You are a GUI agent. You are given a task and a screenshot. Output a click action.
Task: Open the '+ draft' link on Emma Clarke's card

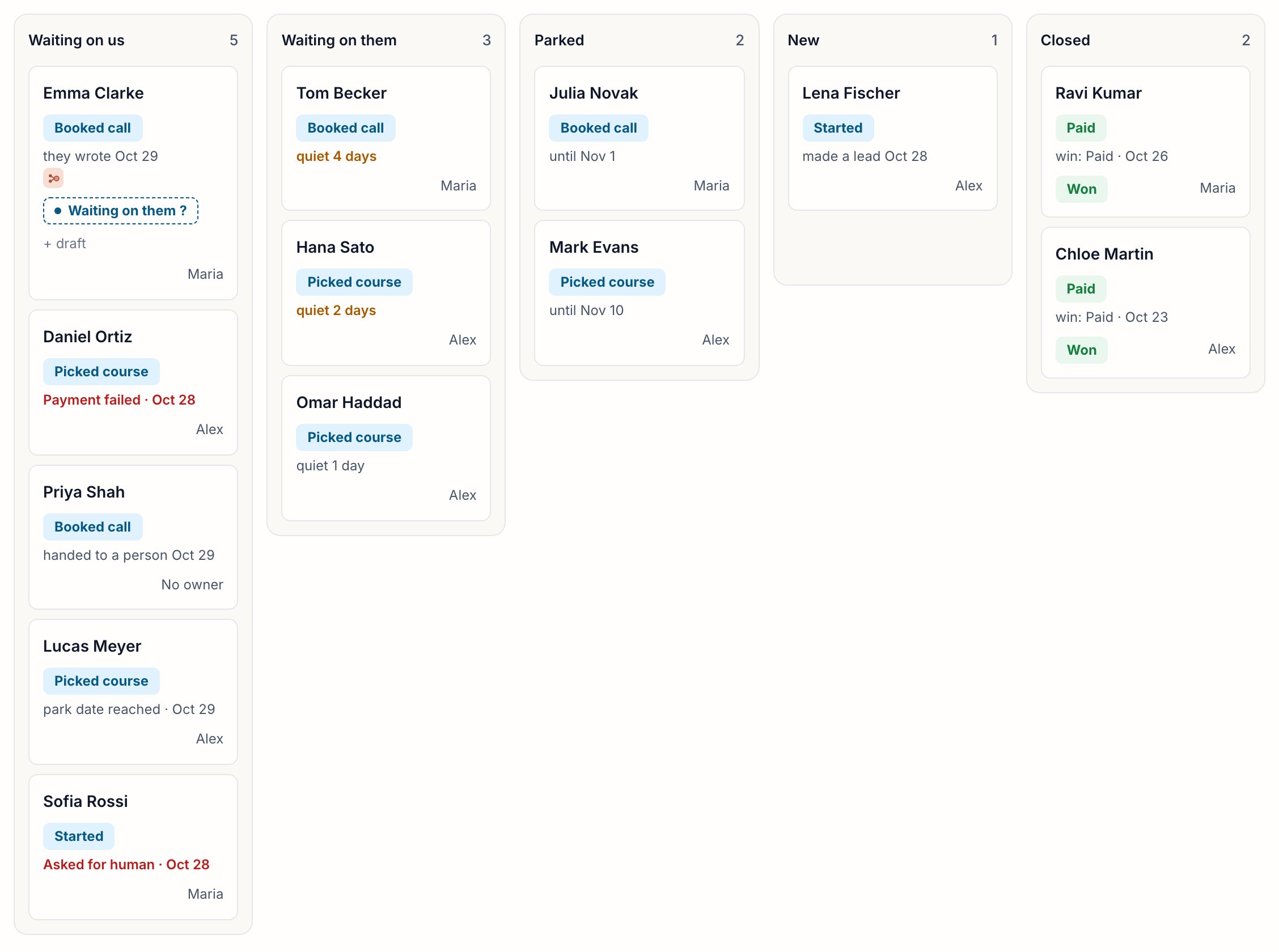pyautogui.click(x=65, y=244)
